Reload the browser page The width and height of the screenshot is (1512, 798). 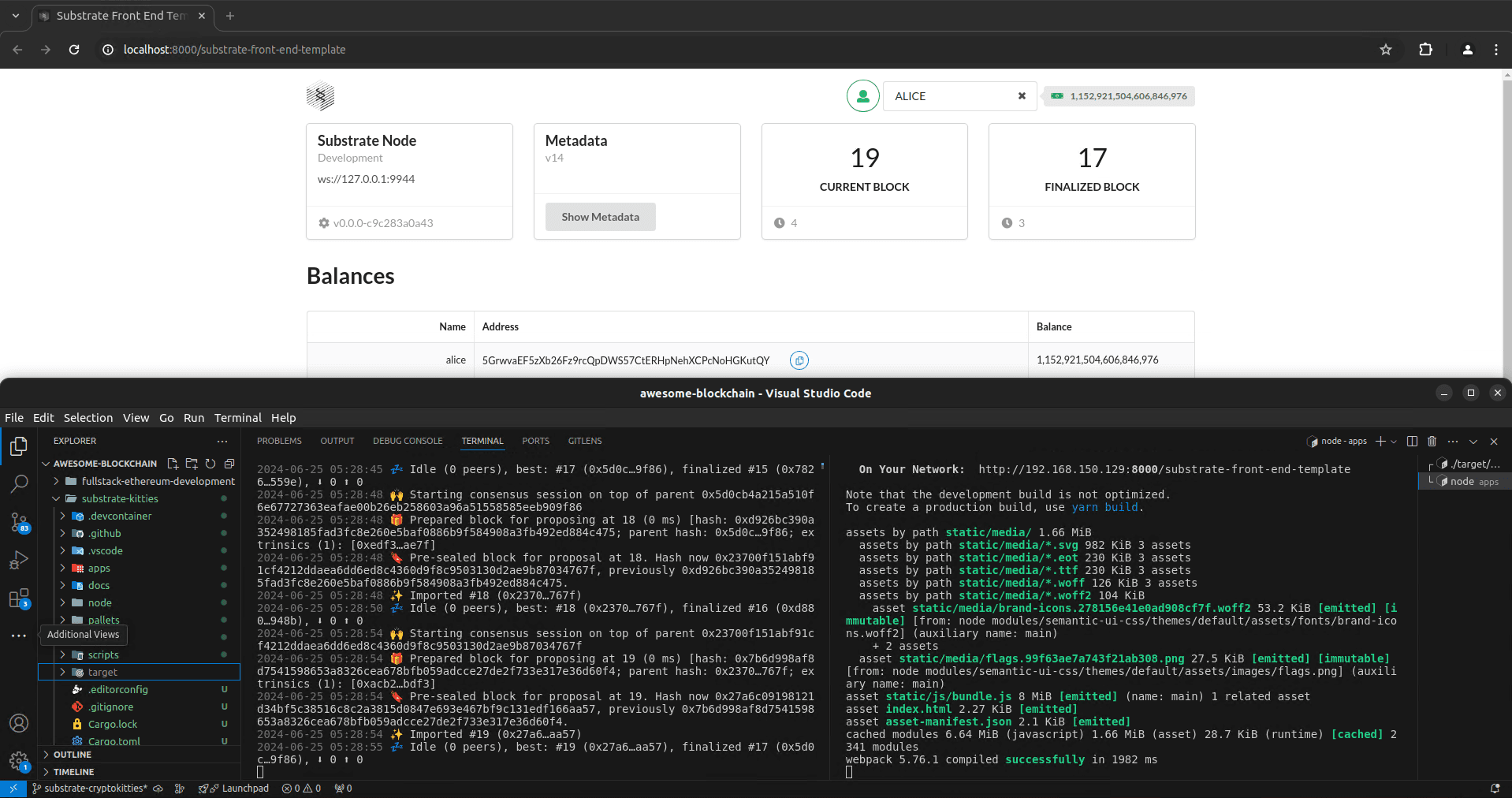74,50
